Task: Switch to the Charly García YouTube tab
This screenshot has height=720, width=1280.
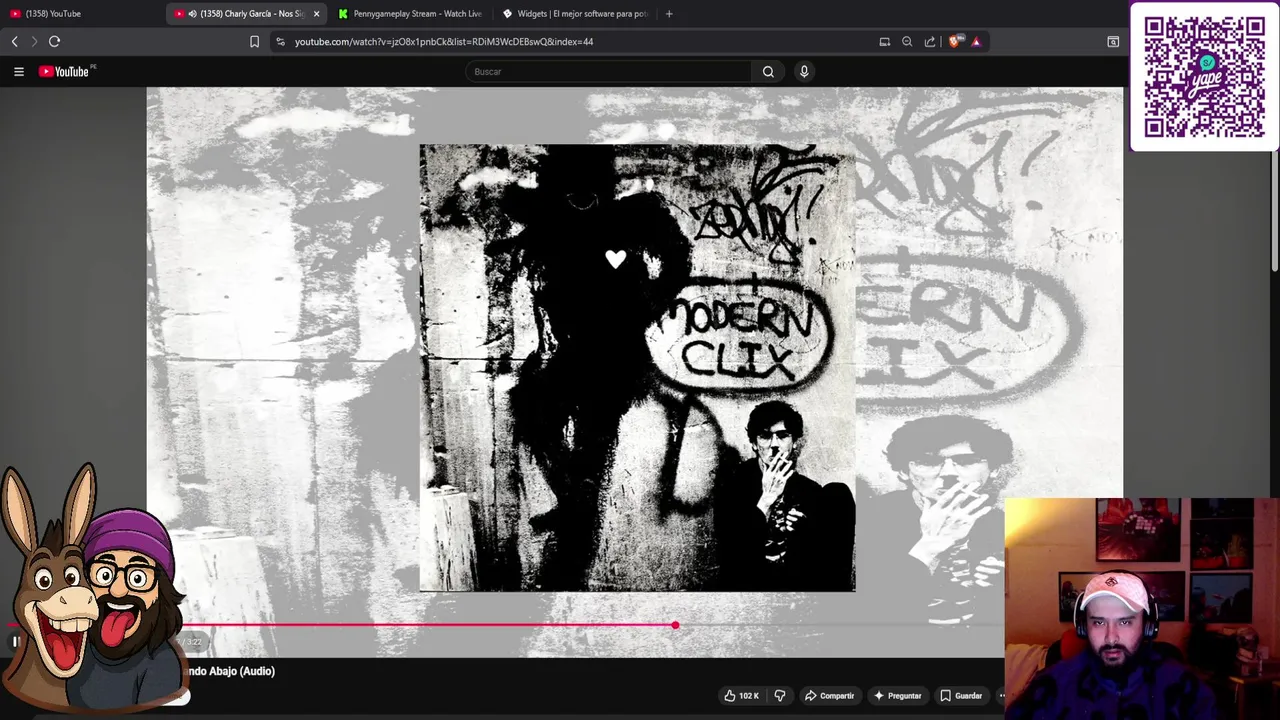Action: (246, 13)
